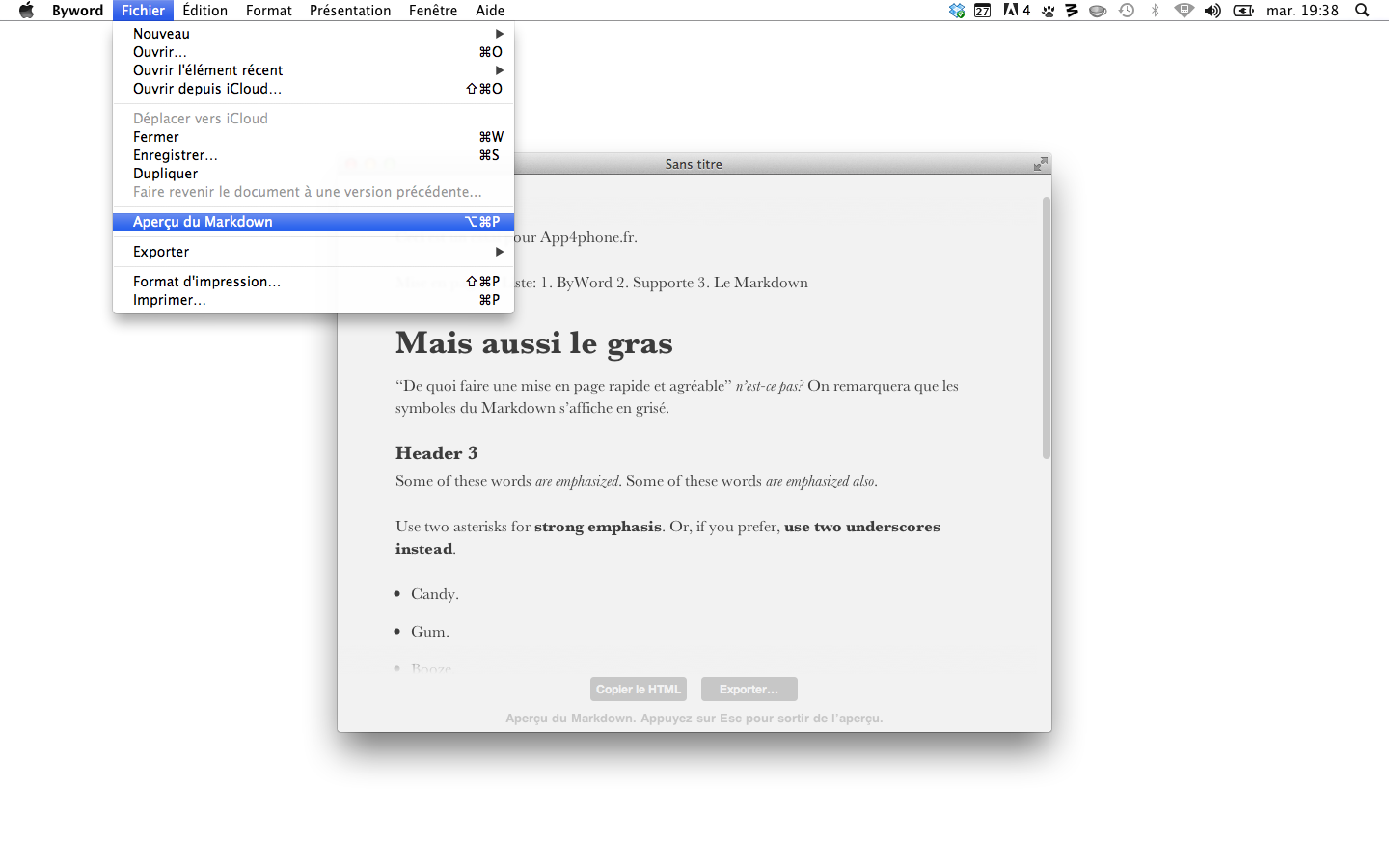
Task: Click the preview window vertical scrollbar
Action: pyautogui.click(x=1046, y=328)
